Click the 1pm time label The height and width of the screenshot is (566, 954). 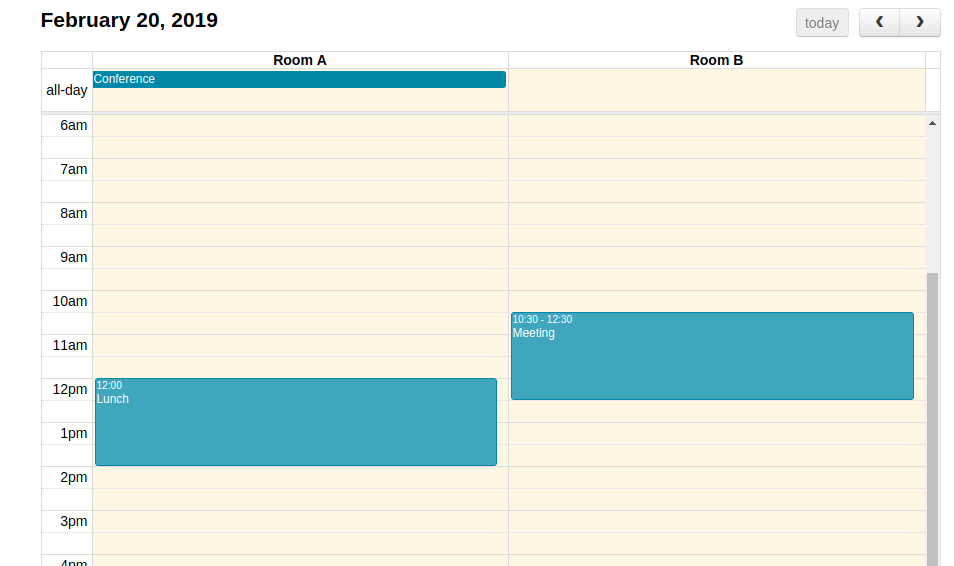pyautogui.click(x=74, y=433)
